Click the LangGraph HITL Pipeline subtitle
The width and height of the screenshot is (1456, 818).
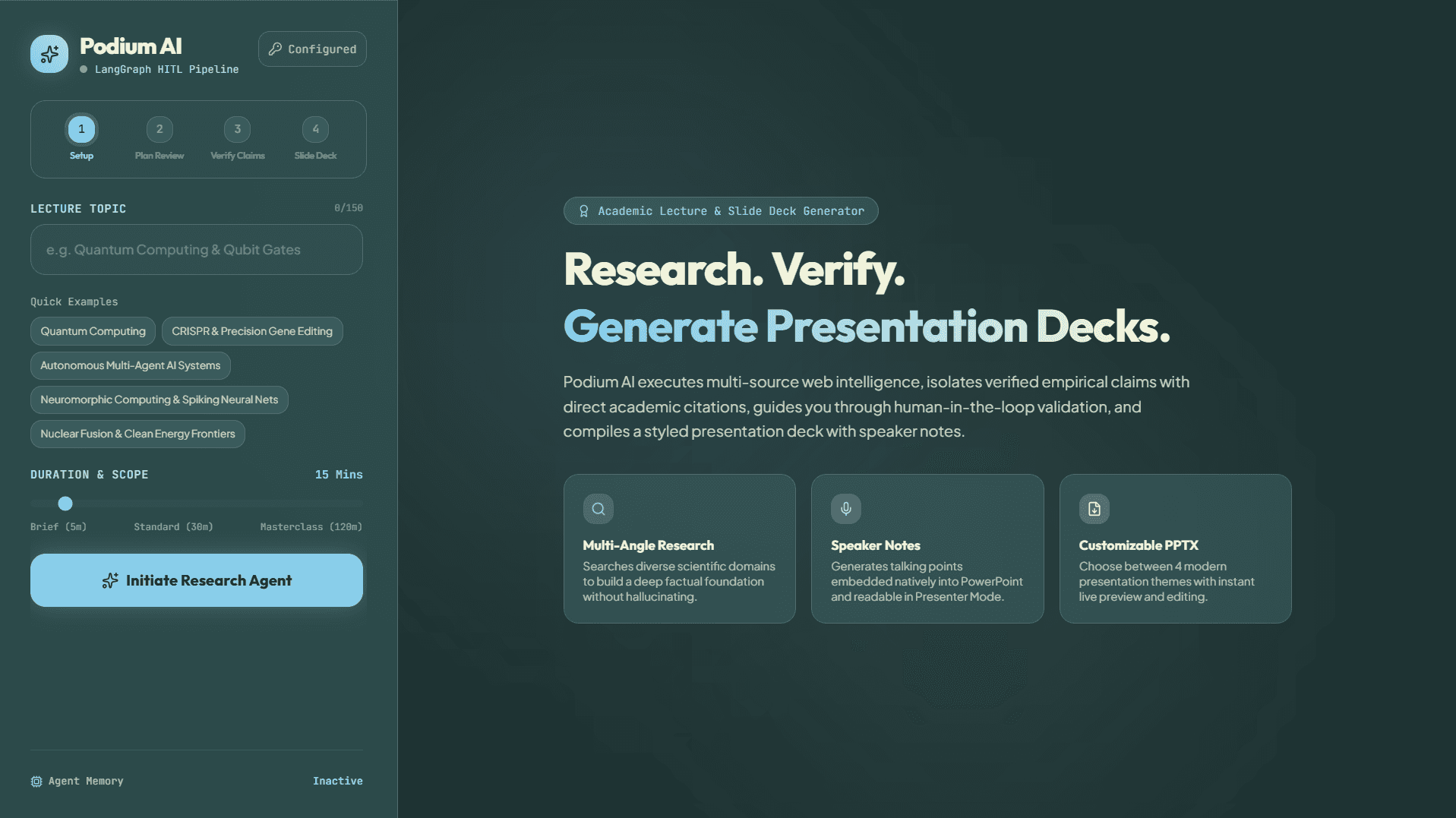coord(166,69)
